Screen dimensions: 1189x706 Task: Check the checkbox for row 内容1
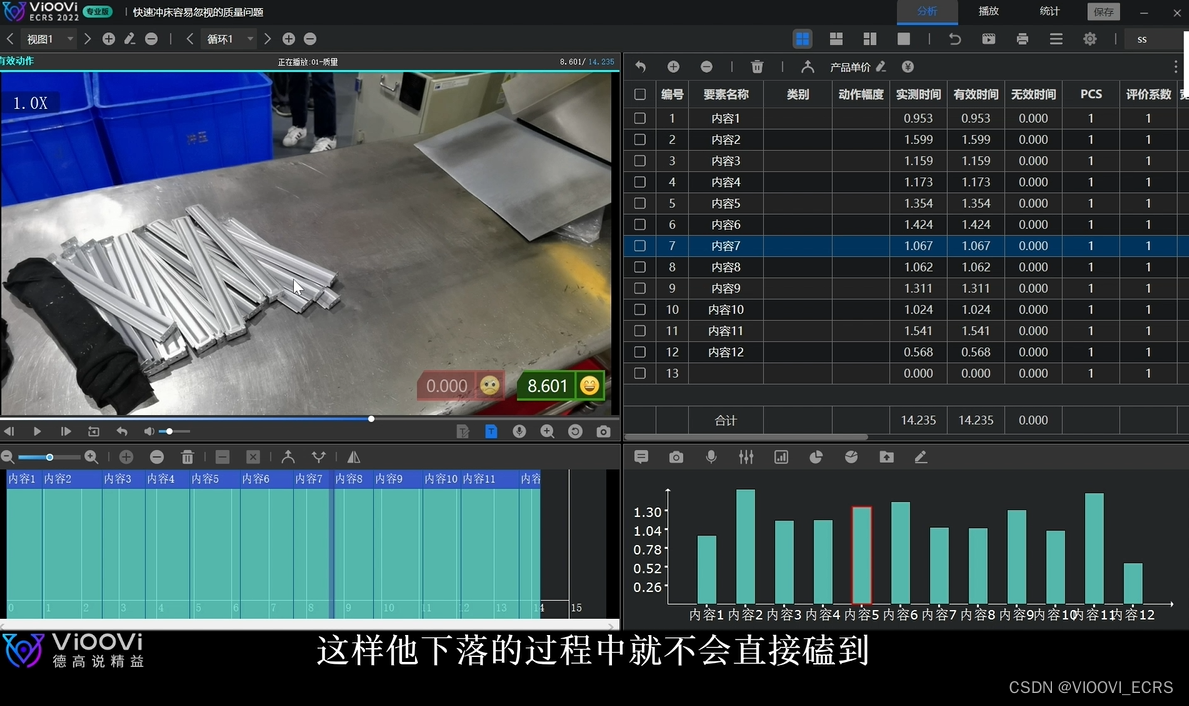pos(639,118)
